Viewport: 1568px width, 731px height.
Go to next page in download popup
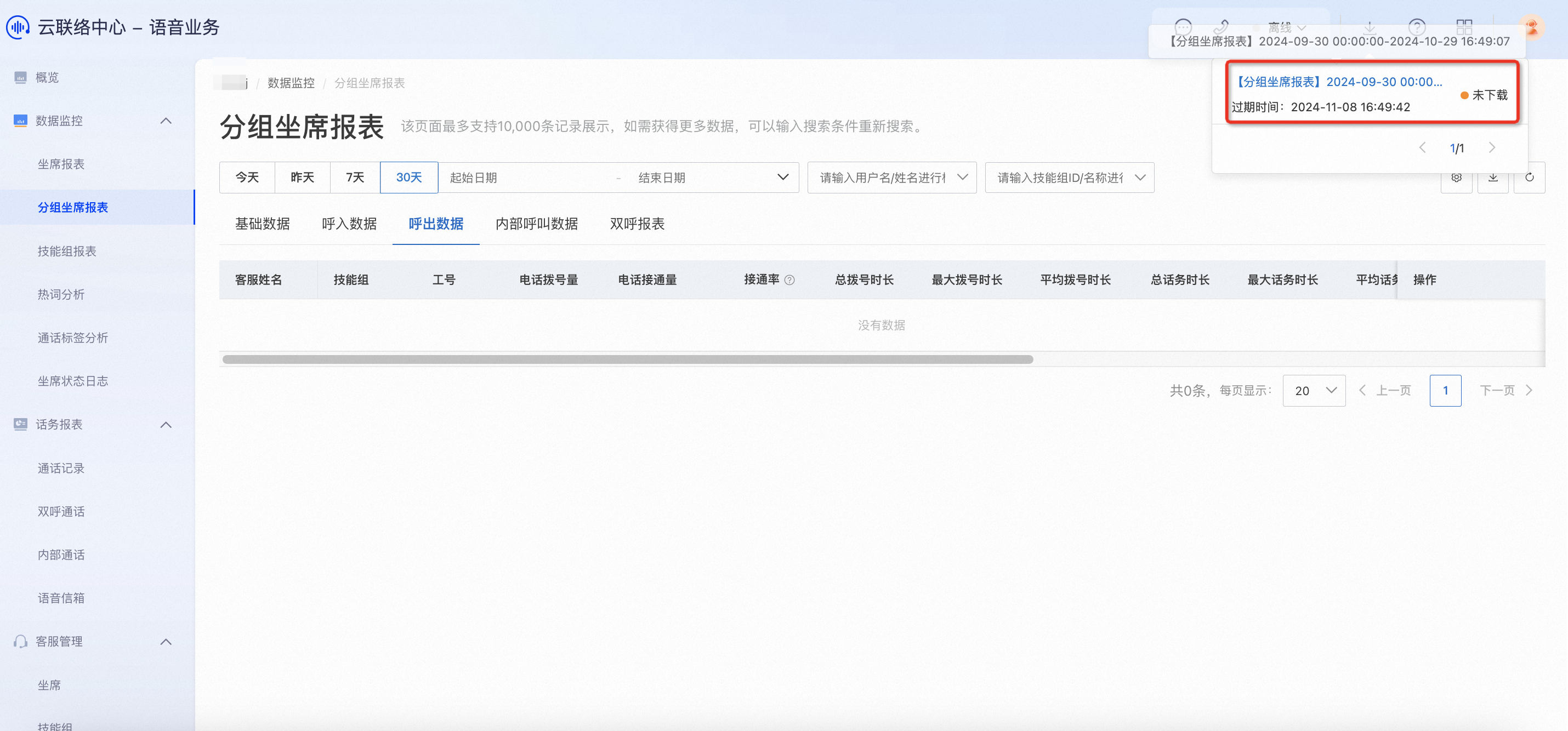[x=1492, y=148]
